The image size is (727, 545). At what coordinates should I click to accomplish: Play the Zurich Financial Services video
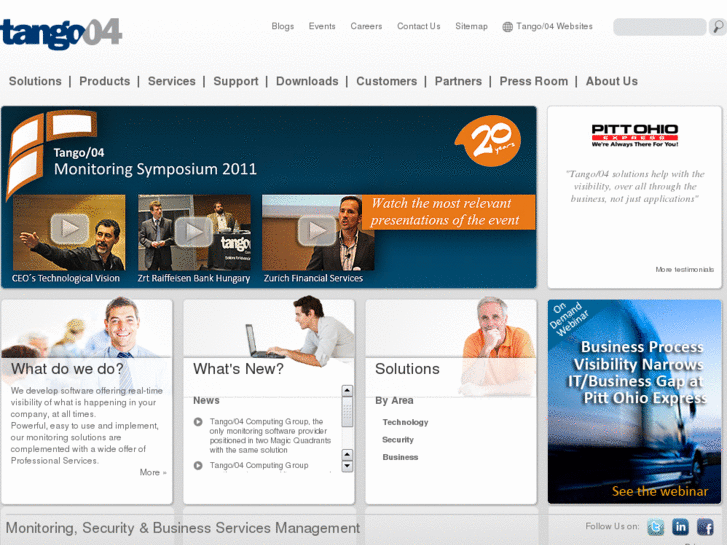[317, 230]
